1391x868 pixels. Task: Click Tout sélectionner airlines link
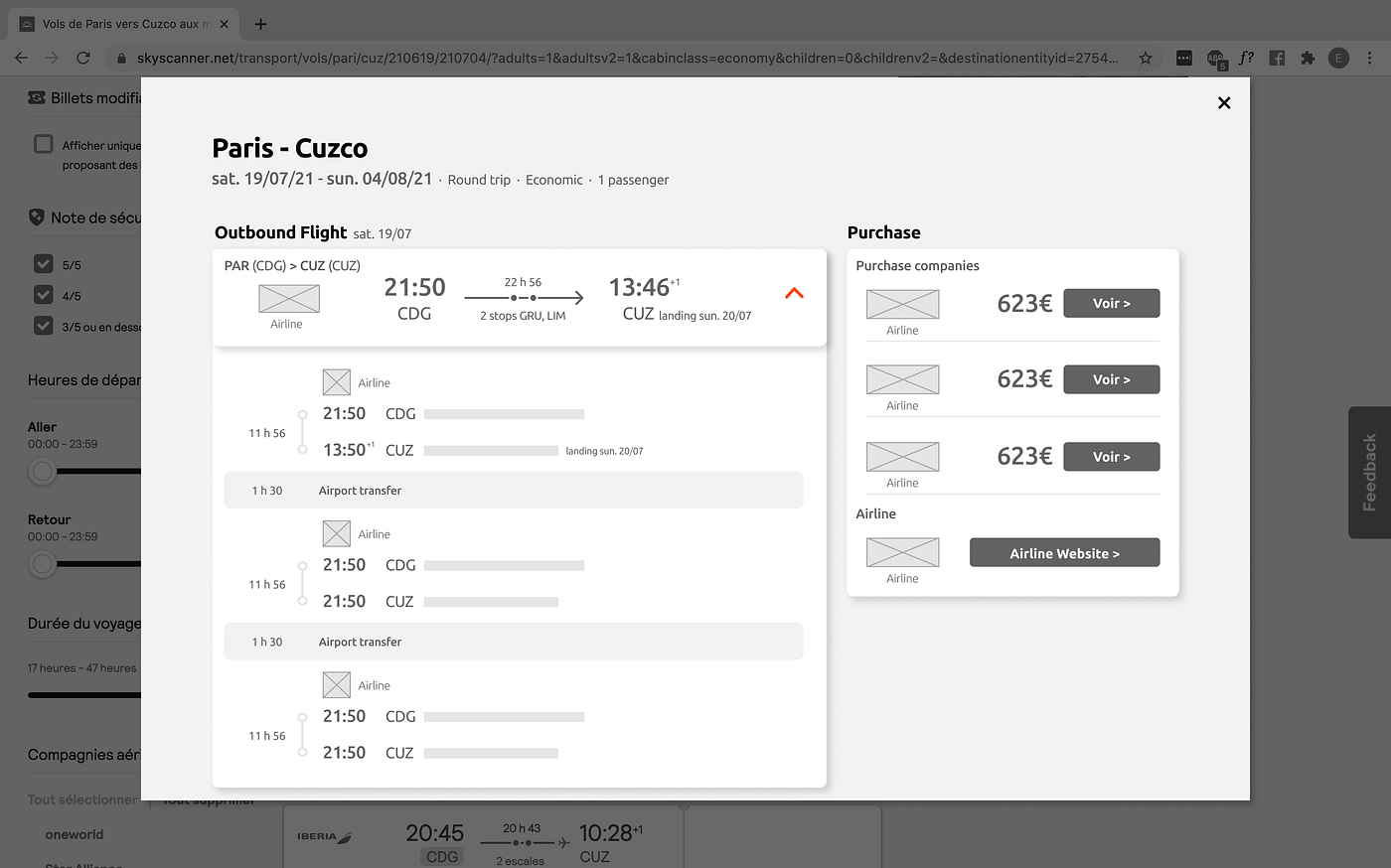82,799
